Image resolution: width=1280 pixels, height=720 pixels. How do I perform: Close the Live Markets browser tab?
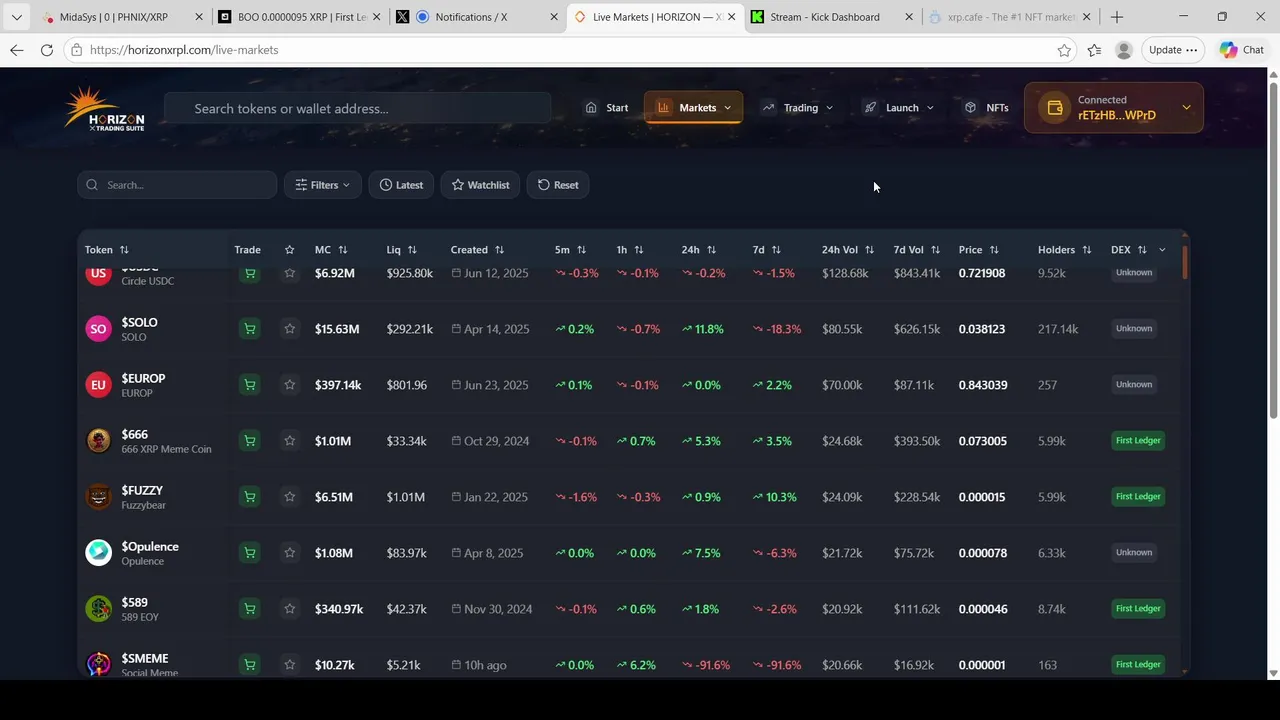coord(732,17)
